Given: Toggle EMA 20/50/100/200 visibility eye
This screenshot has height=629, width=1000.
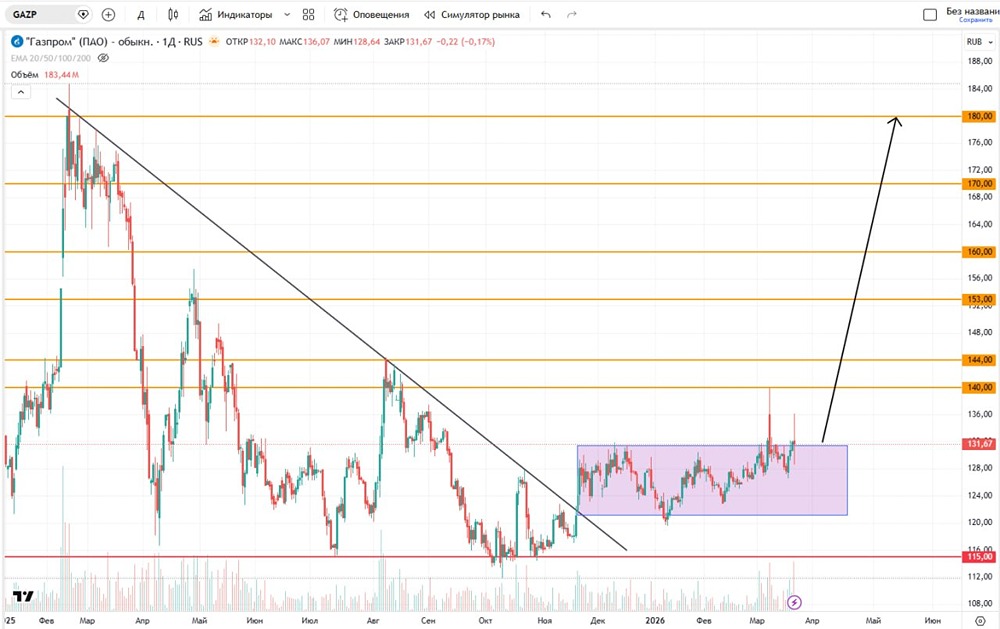Looking at the screenshot, I should [103, 58].
